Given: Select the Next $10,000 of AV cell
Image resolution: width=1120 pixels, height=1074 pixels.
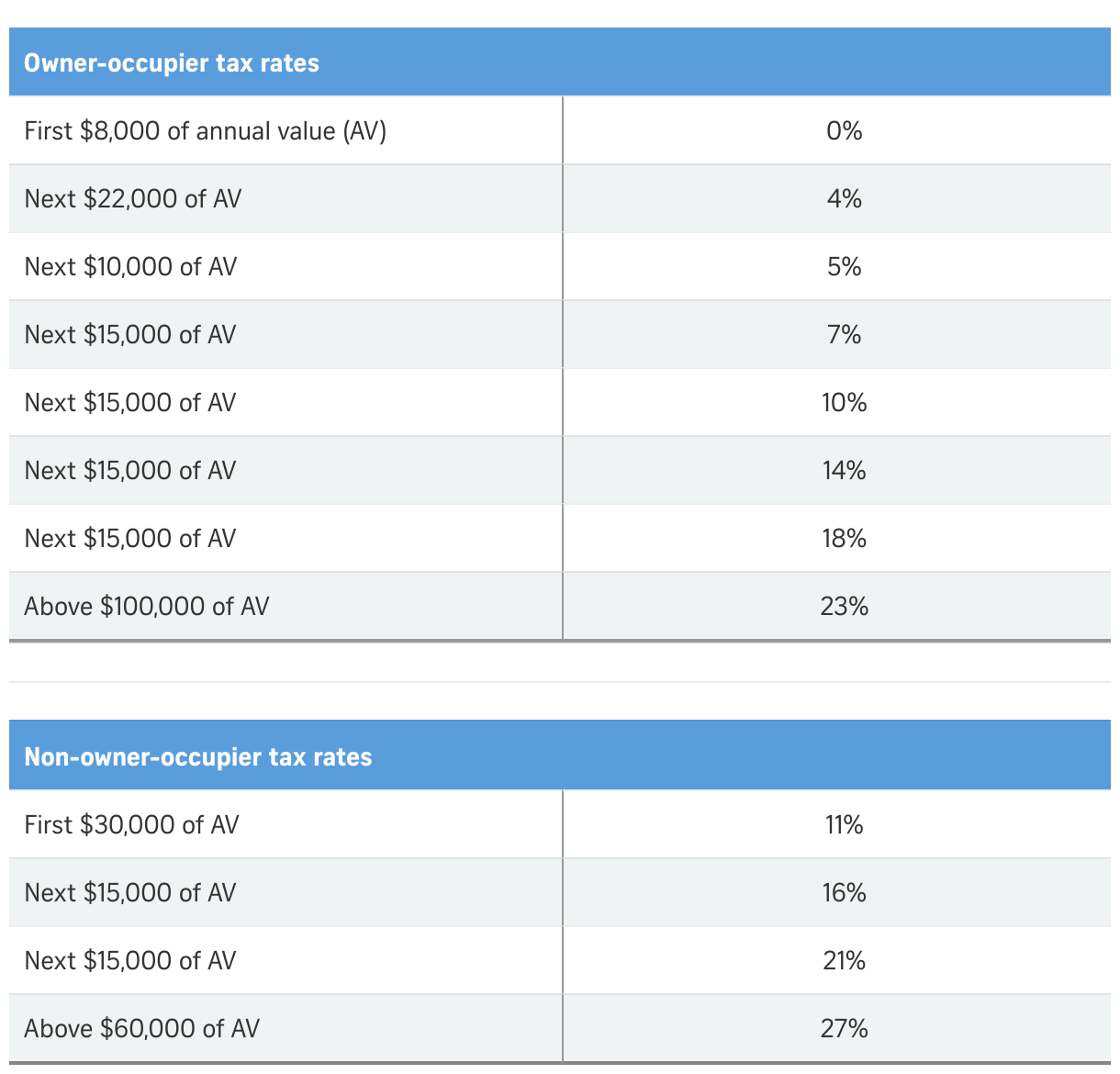Looking at the screenshot, I should click(x=130, y=267).
